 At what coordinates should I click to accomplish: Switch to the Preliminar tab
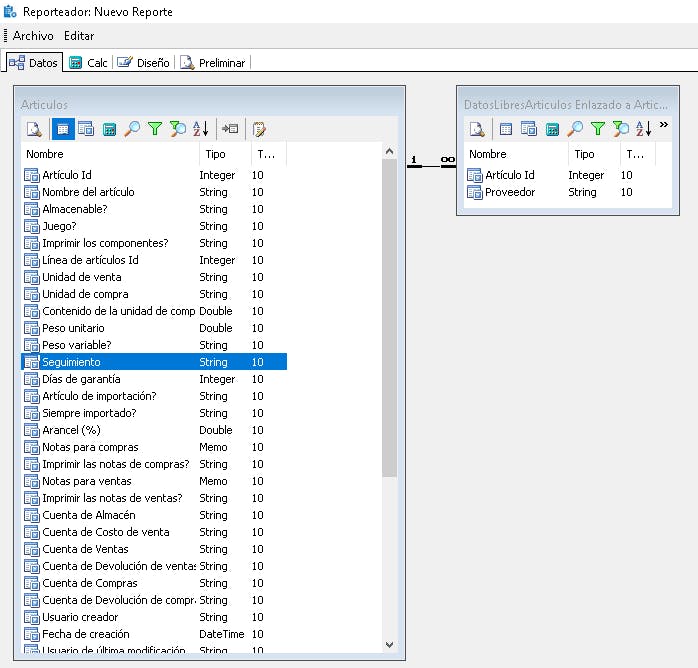[213, 63]
